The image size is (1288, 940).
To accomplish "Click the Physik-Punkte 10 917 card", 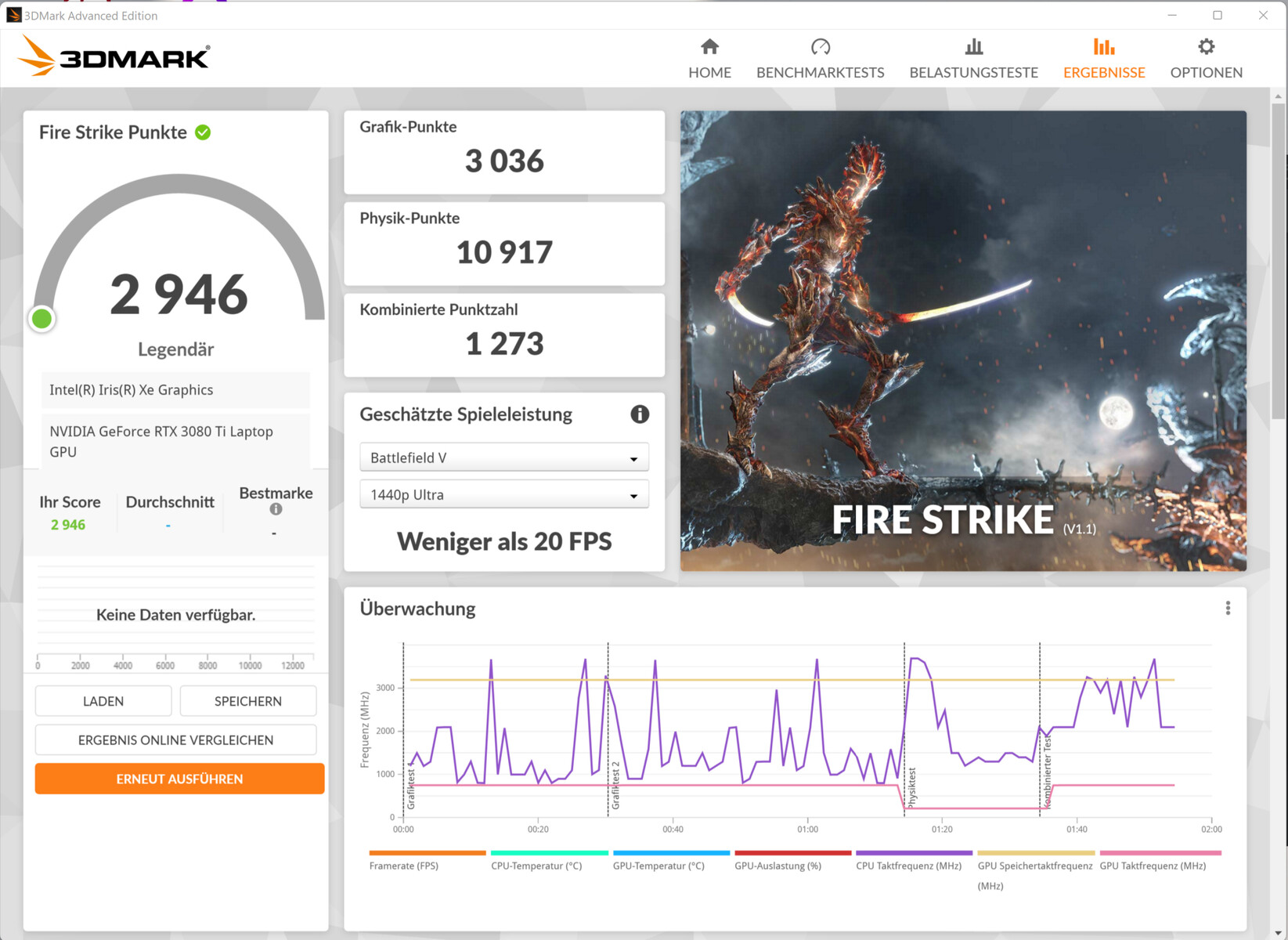I will pos(504,244).
